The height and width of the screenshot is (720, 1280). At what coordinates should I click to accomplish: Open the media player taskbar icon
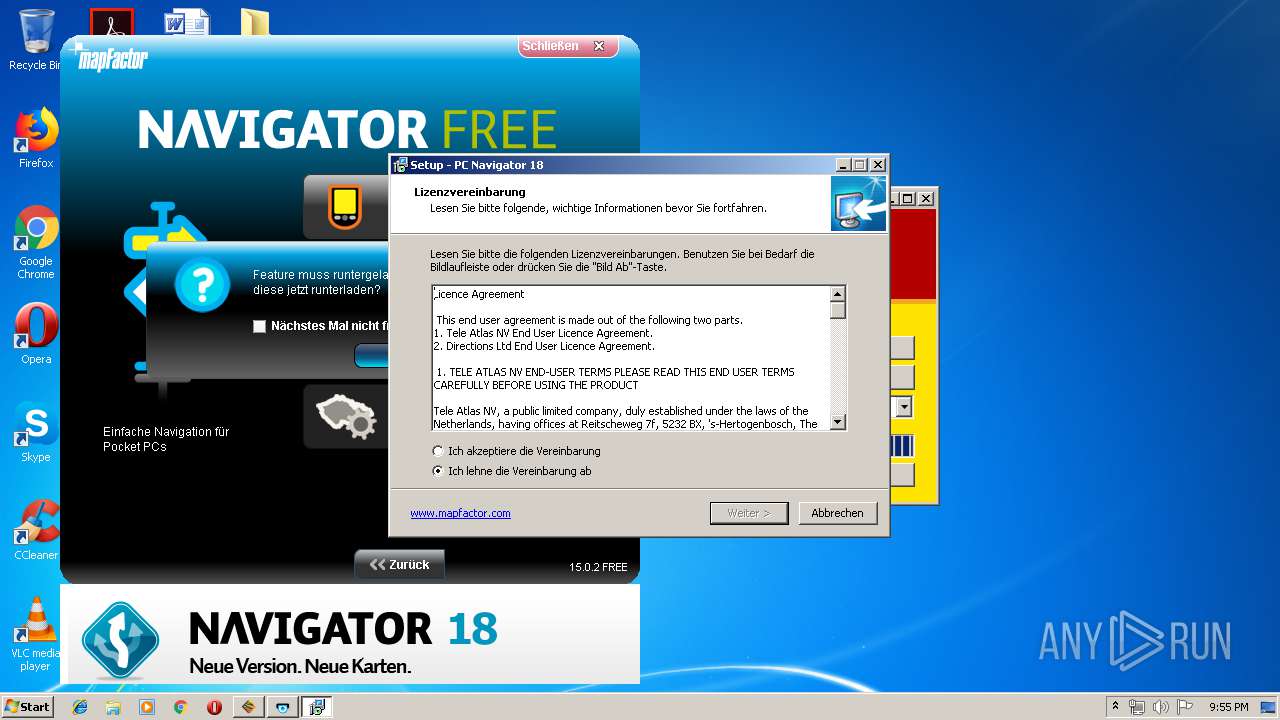point(147,707)
